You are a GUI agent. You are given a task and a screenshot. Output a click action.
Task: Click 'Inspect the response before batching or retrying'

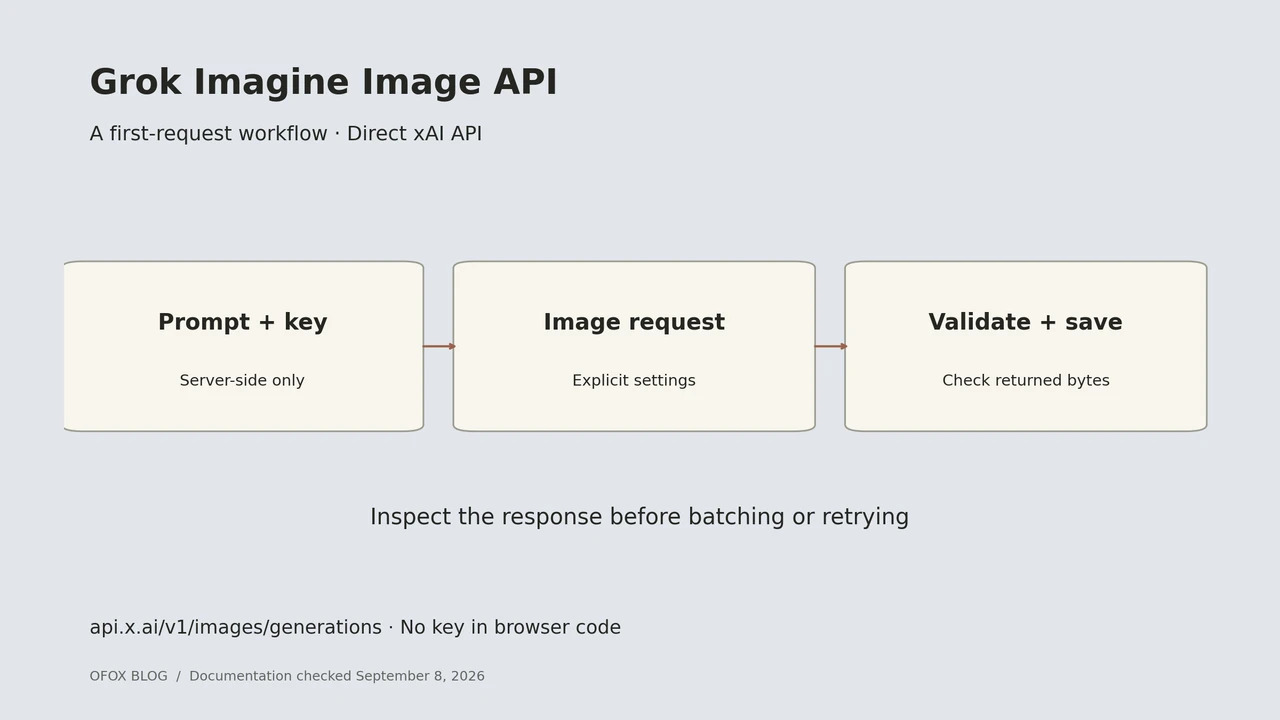pos(640,517)
